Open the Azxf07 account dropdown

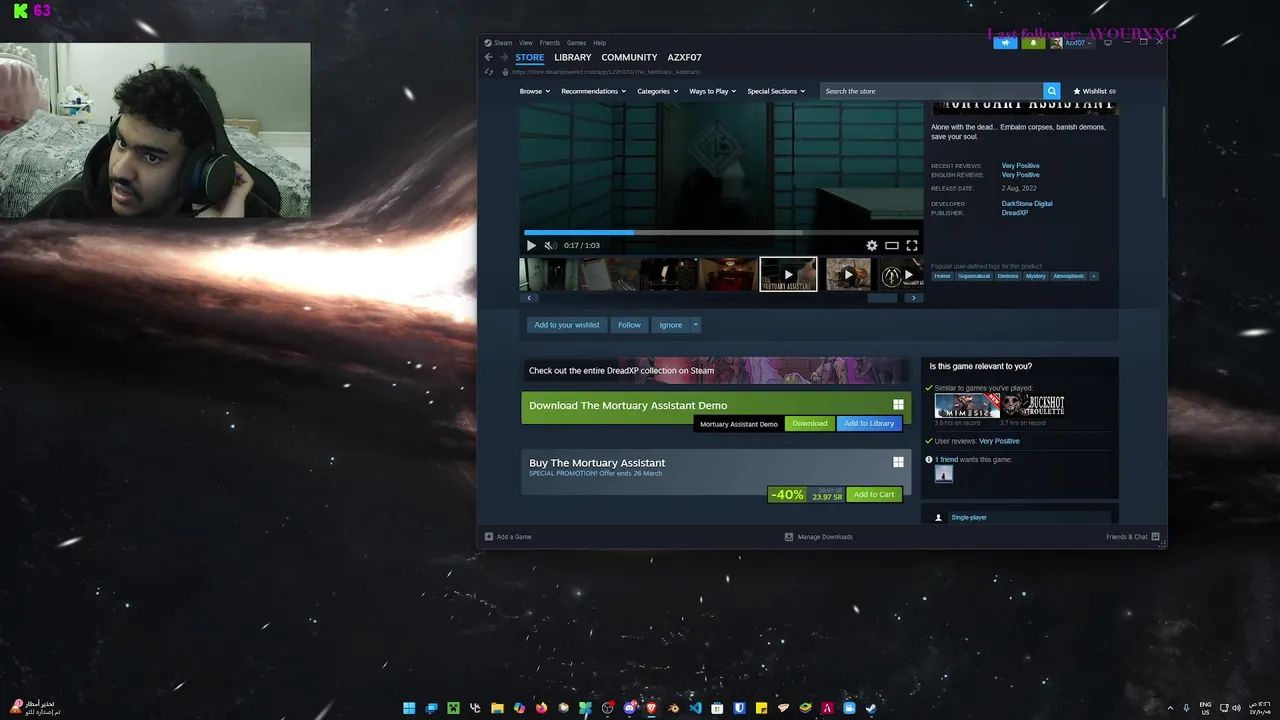pos(1072,43)
